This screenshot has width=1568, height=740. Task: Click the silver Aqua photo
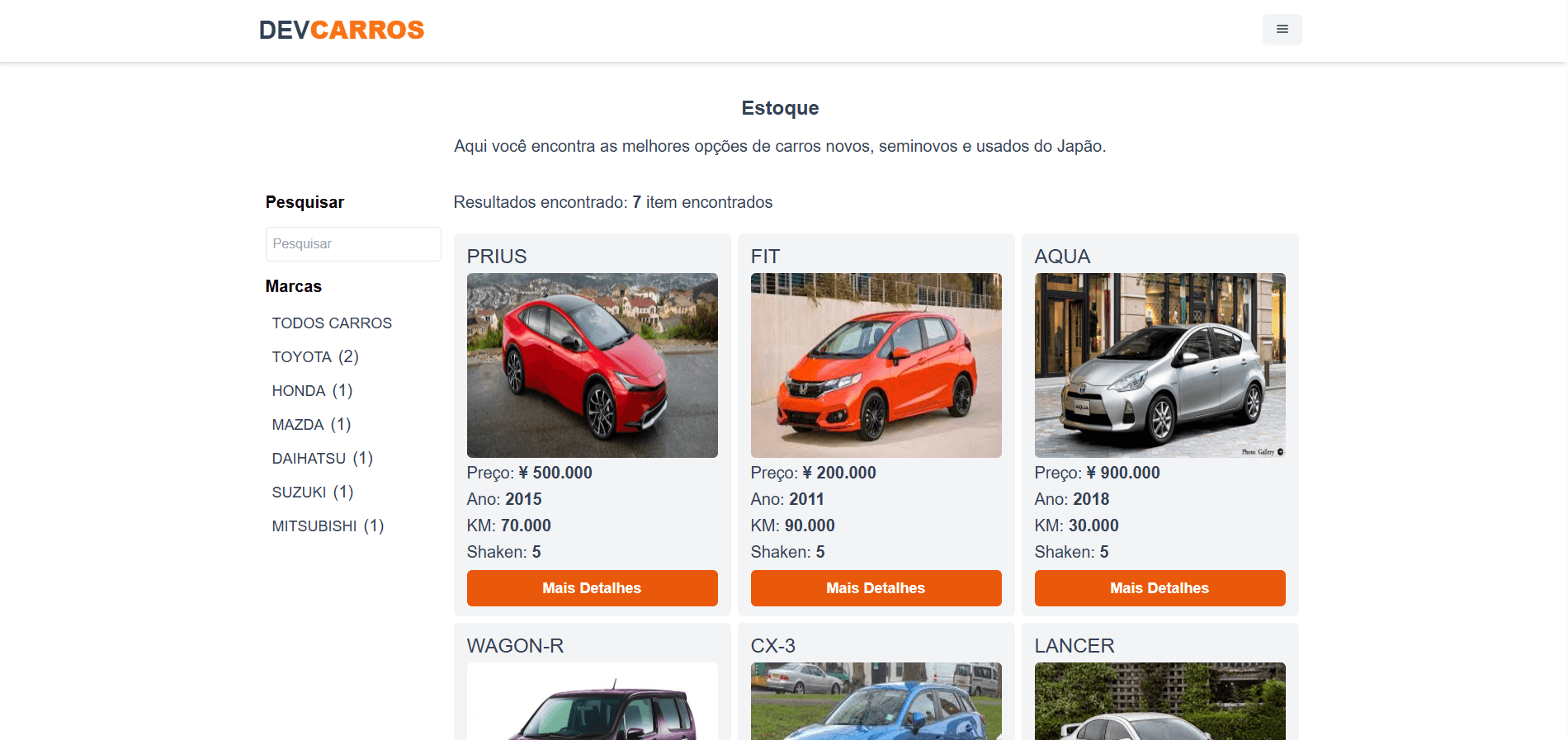coord(1159,365)
